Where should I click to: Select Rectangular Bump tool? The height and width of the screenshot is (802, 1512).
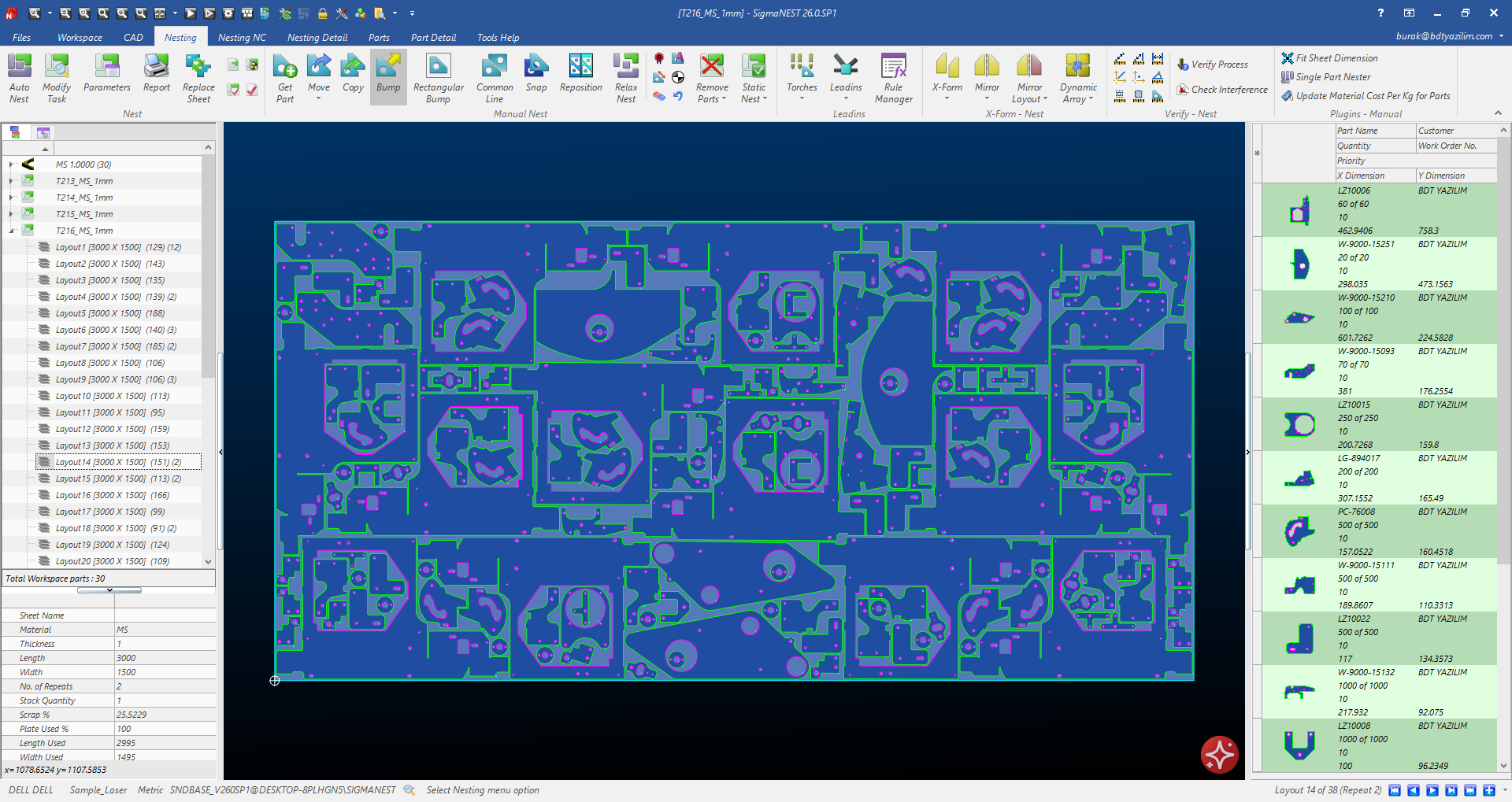(438, 78)
